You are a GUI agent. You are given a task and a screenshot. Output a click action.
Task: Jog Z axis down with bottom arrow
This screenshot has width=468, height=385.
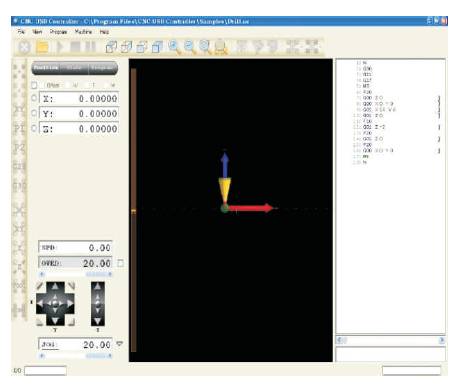click(97, 321)
